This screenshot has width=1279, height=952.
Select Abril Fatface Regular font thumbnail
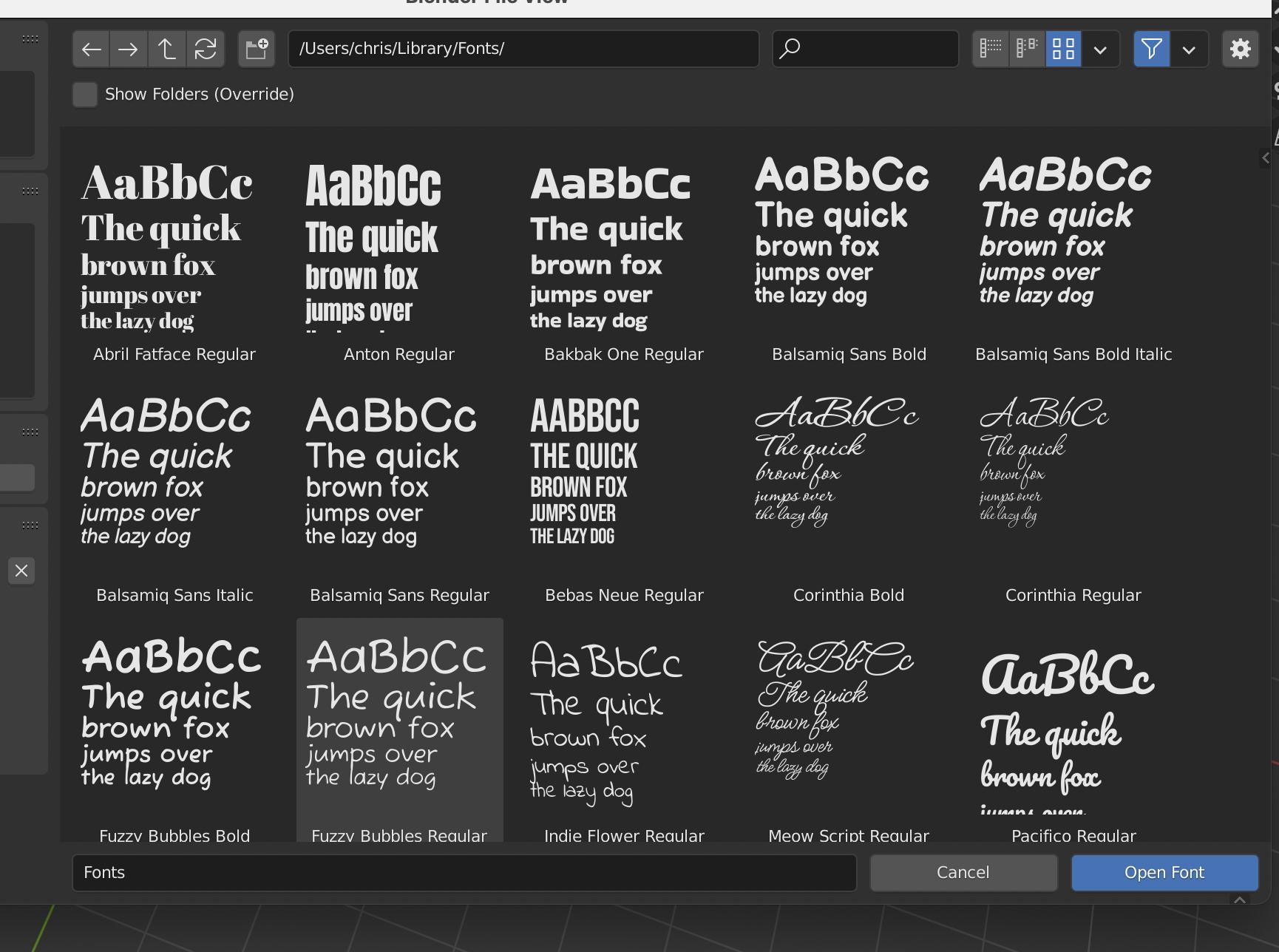pos(174,255)
